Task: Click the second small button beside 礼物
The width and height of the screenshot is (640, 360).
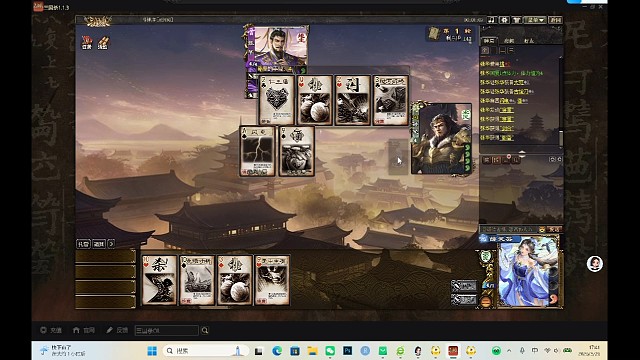Action: point(99,244)
